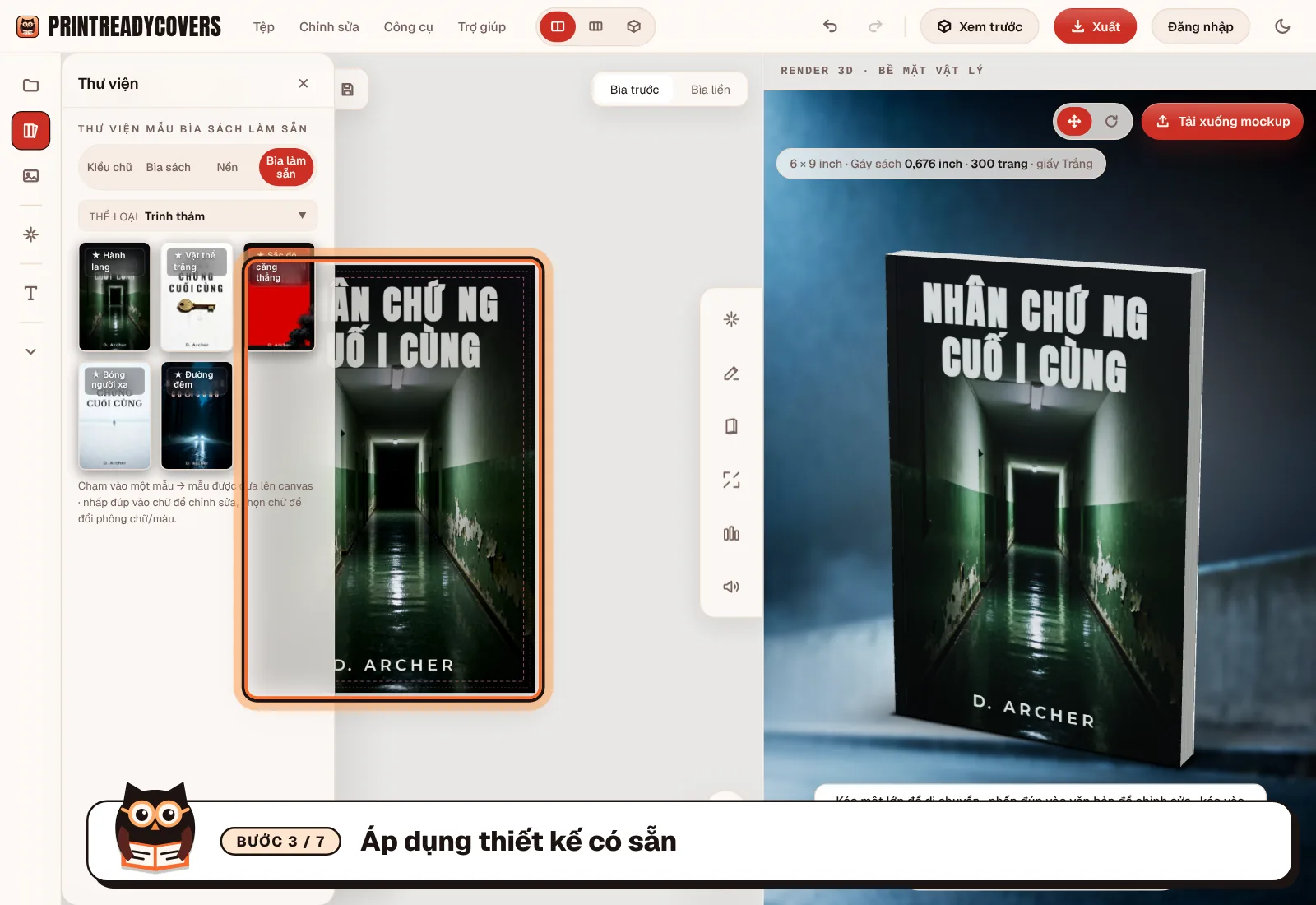The height and width of the screenshot is (905, 1316).
Task: Open the Trợ giúp menu
Action: (482, 26)
